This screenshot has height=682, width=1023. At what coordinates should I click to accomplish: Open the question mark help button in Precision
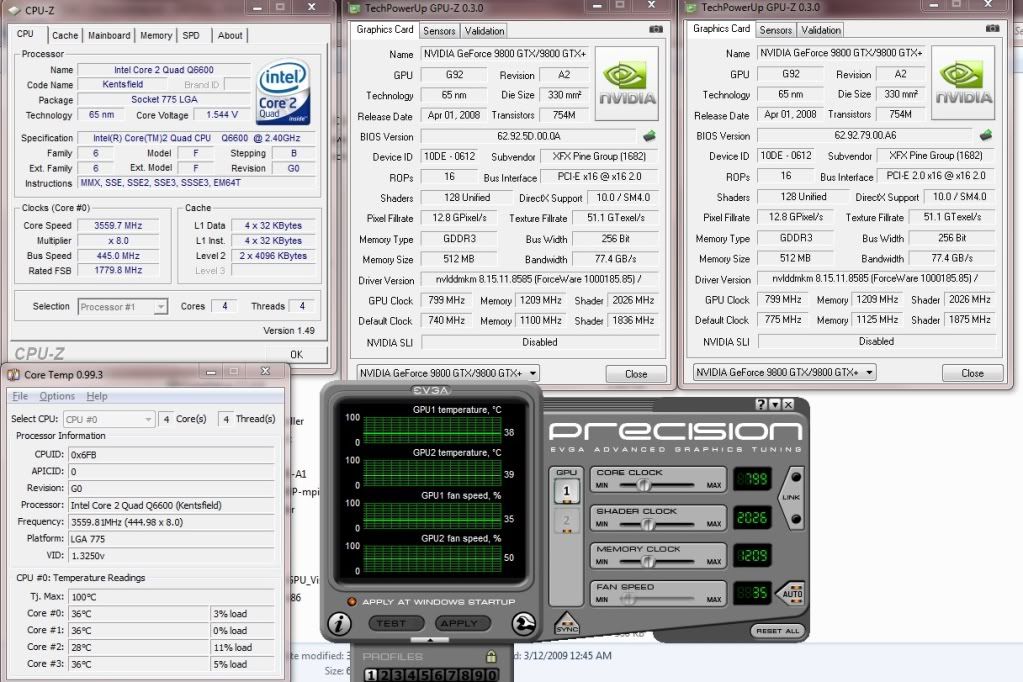[761, 405]
